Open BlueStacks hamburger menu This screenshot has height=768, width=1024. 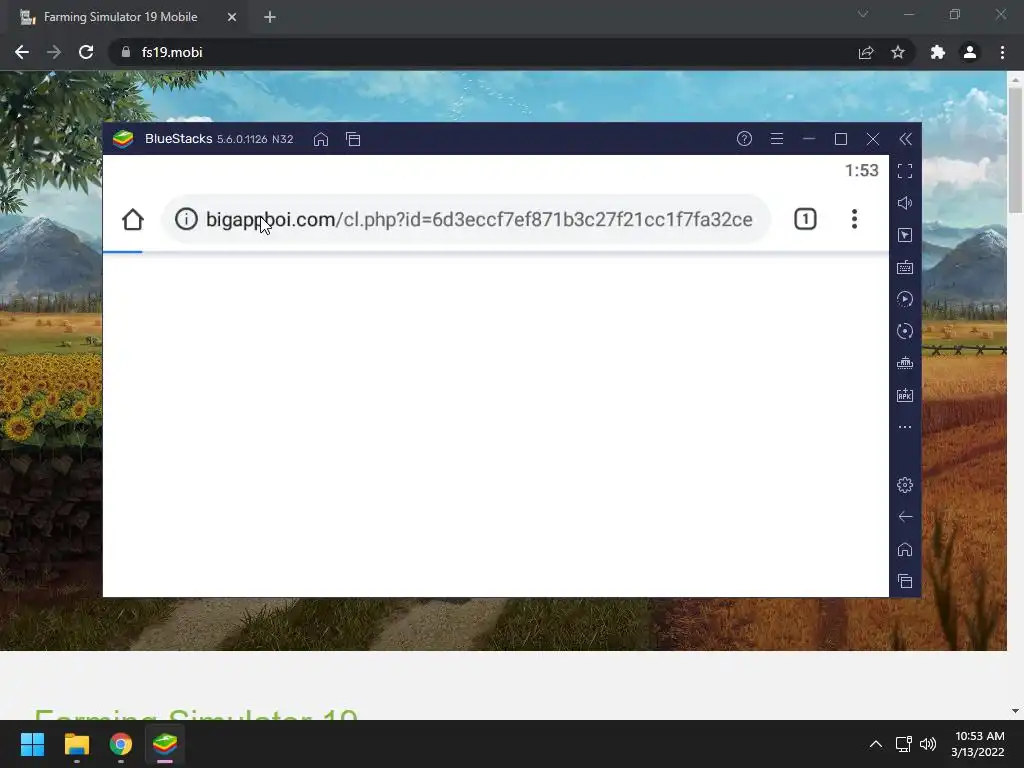coord(776,138)
